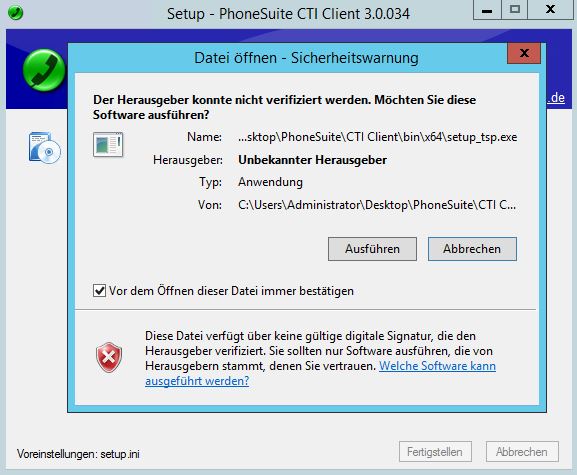This screenshot has width=577, height=475.
Task: Close the PhoneSuite setup window
Action: click(550, 10)
